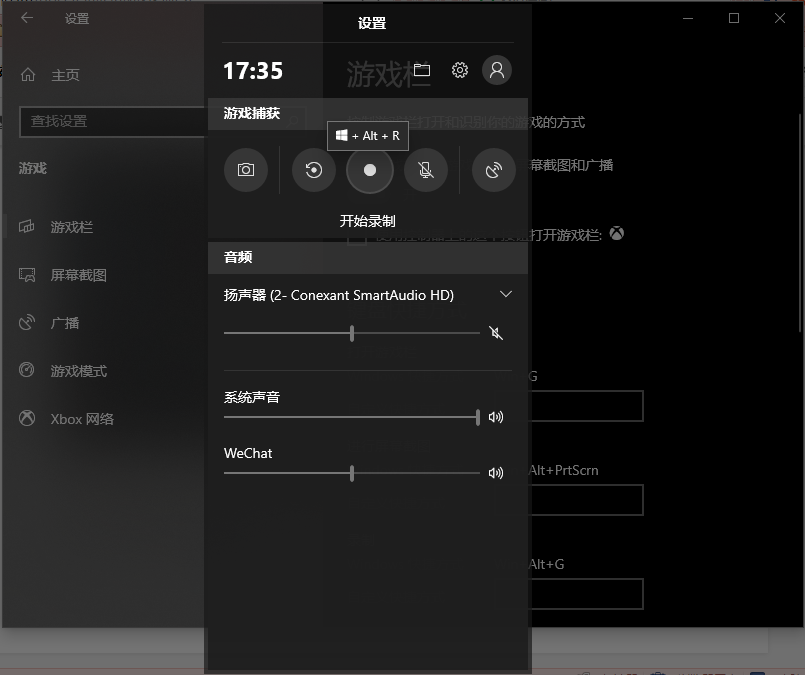Open the captures folder icon
Image resolution: width=805 pixels, height=675 pixels.
422,70
